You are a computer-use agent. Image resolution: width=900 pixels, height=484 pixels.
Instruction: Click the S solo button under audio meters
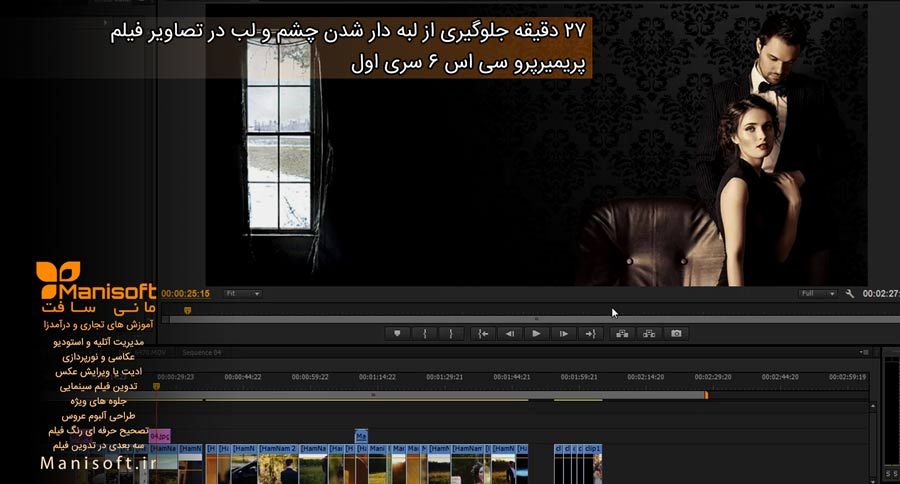coord(888,474)
